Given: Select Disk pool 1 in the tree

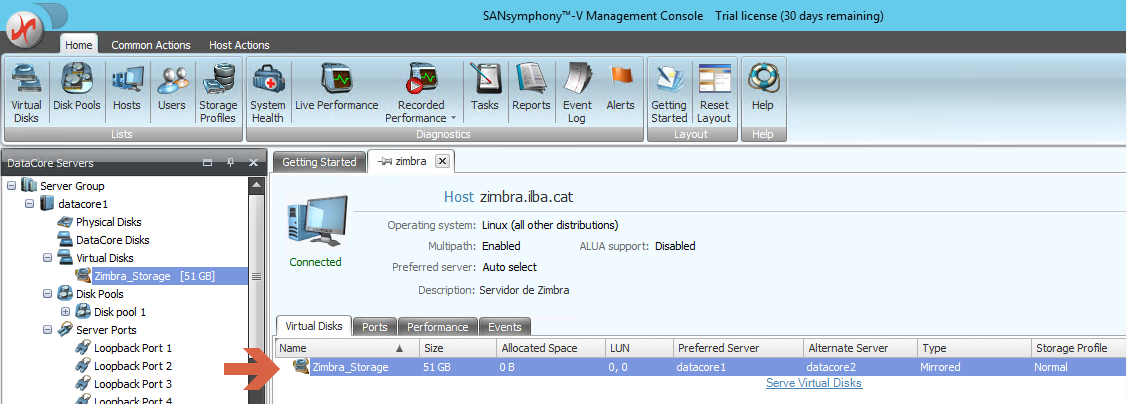Looking at the screenshot, I should tap(119, 312).
